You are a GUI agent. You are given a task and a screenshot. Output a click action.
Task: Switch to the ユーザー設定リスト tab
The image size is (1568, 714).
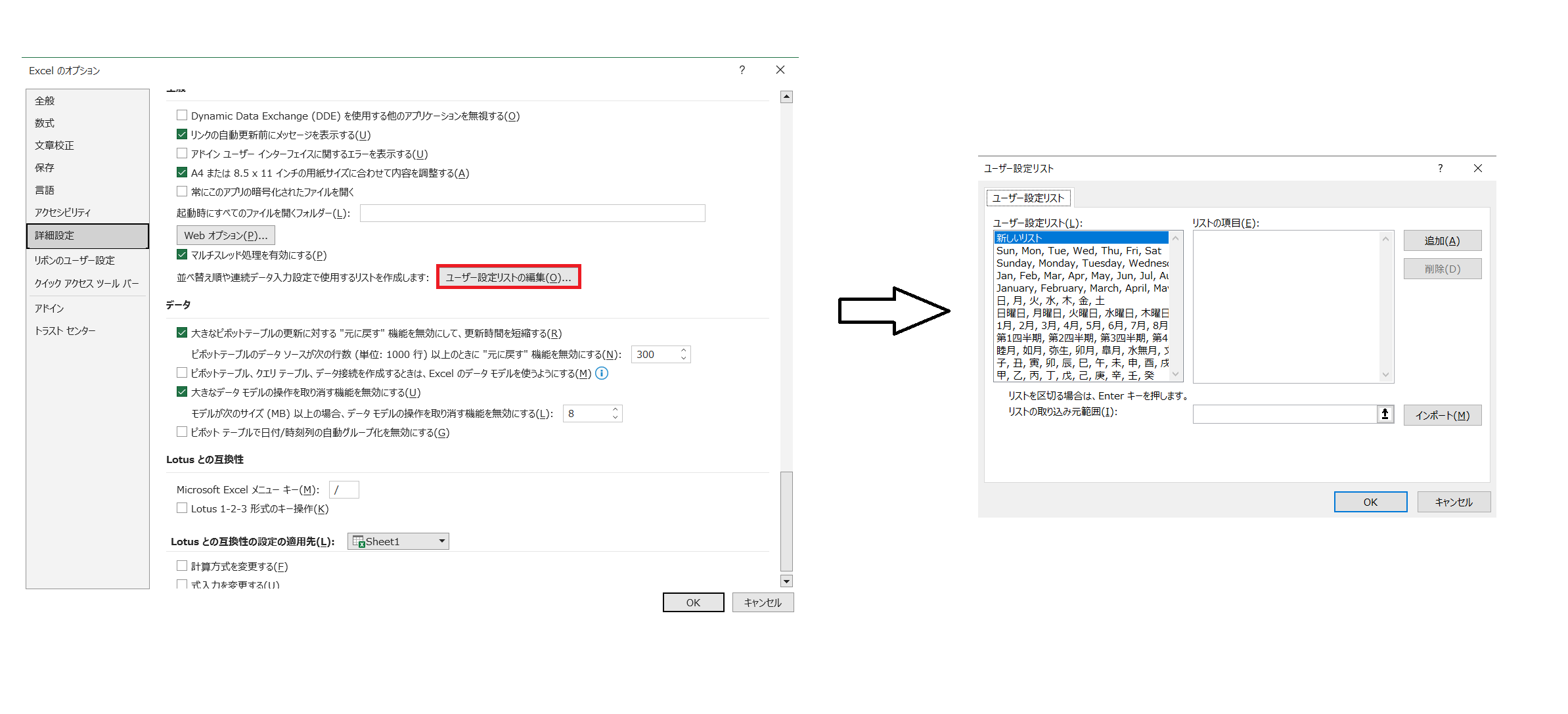pos(1029,198)
